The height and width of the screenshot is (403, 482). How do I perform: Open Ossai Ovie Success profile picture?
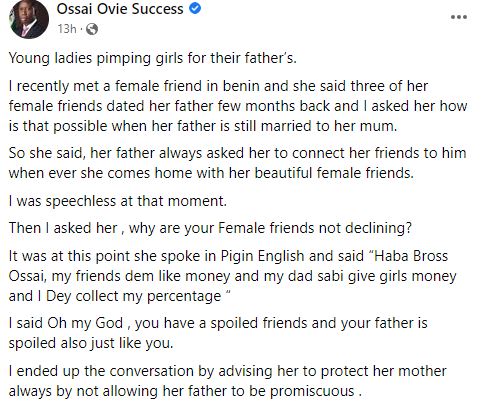point(29,19)
